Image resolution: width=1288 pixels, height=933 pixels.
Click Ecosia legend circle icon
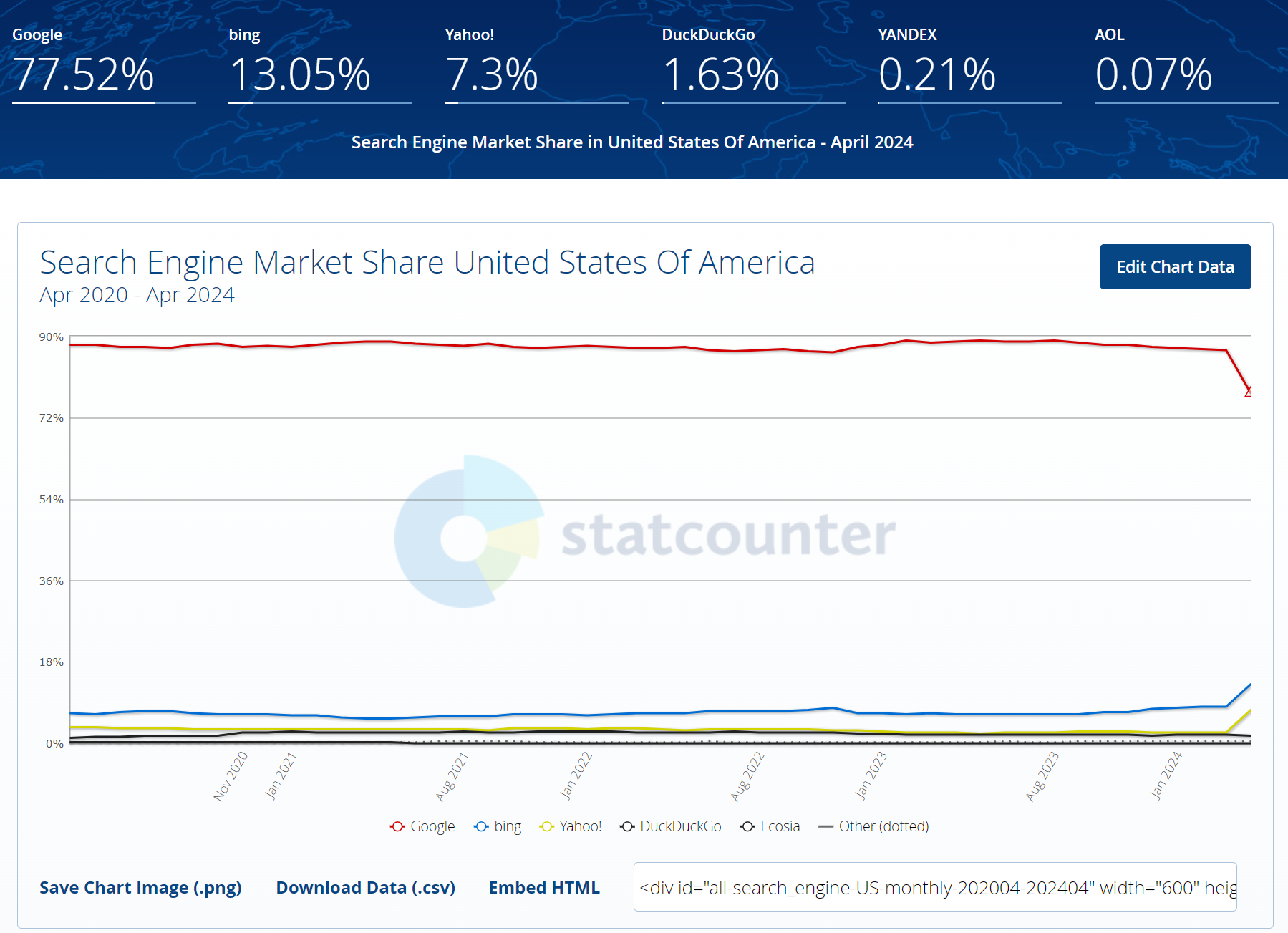pyautogui.click(x=748, y=826)
